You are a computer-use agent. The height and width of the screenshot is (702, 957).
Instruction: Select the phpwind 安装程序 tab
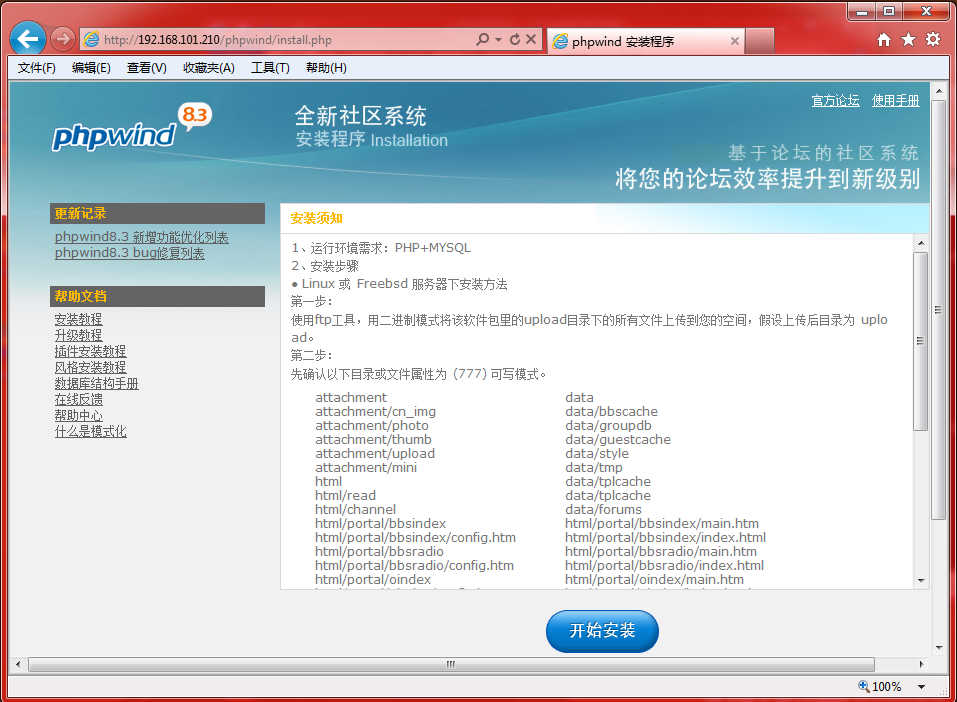tap(646, 41)
